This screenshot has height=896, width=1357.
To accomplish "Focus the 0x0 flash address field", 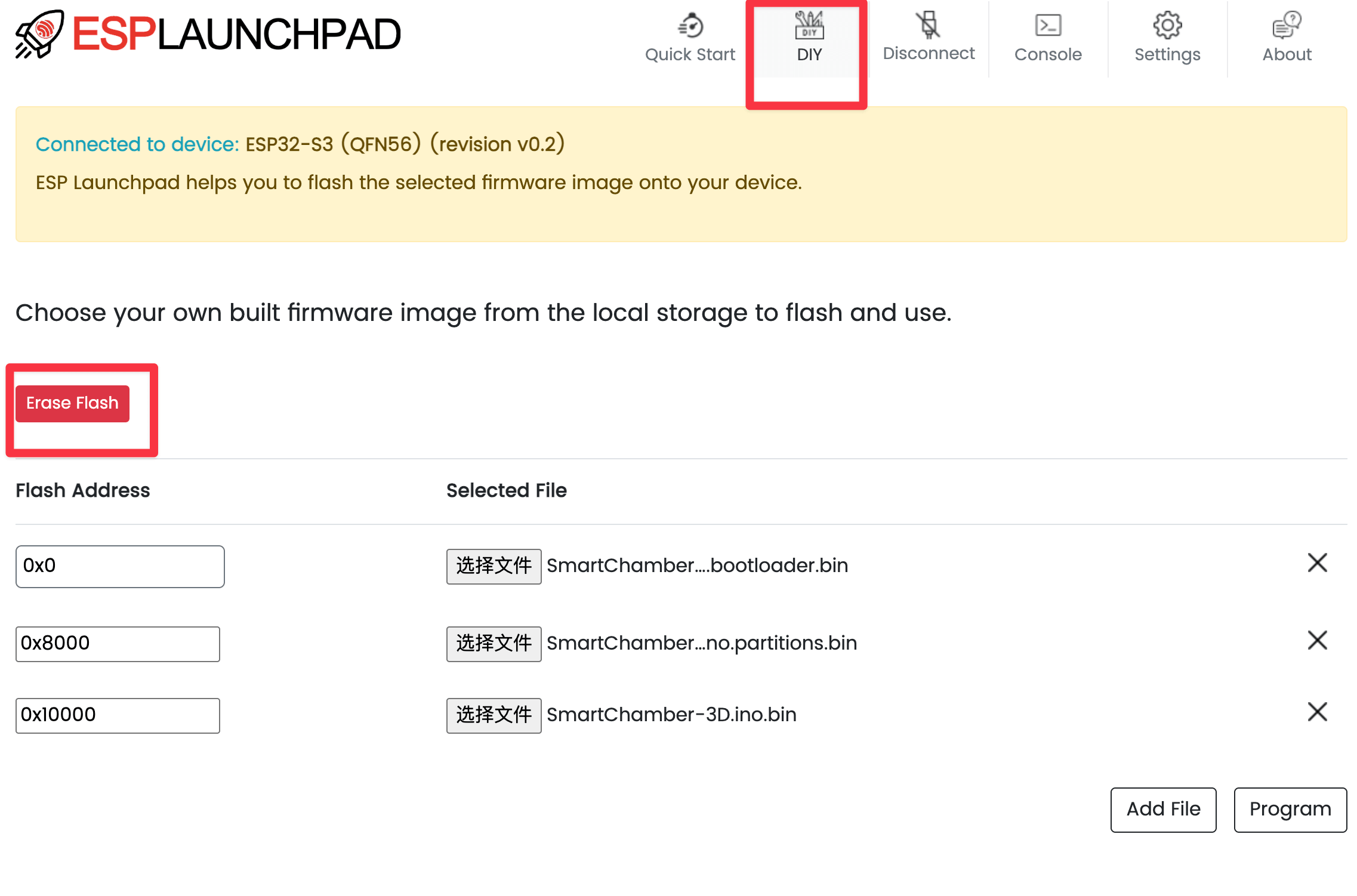I will (x=120, y=566).
